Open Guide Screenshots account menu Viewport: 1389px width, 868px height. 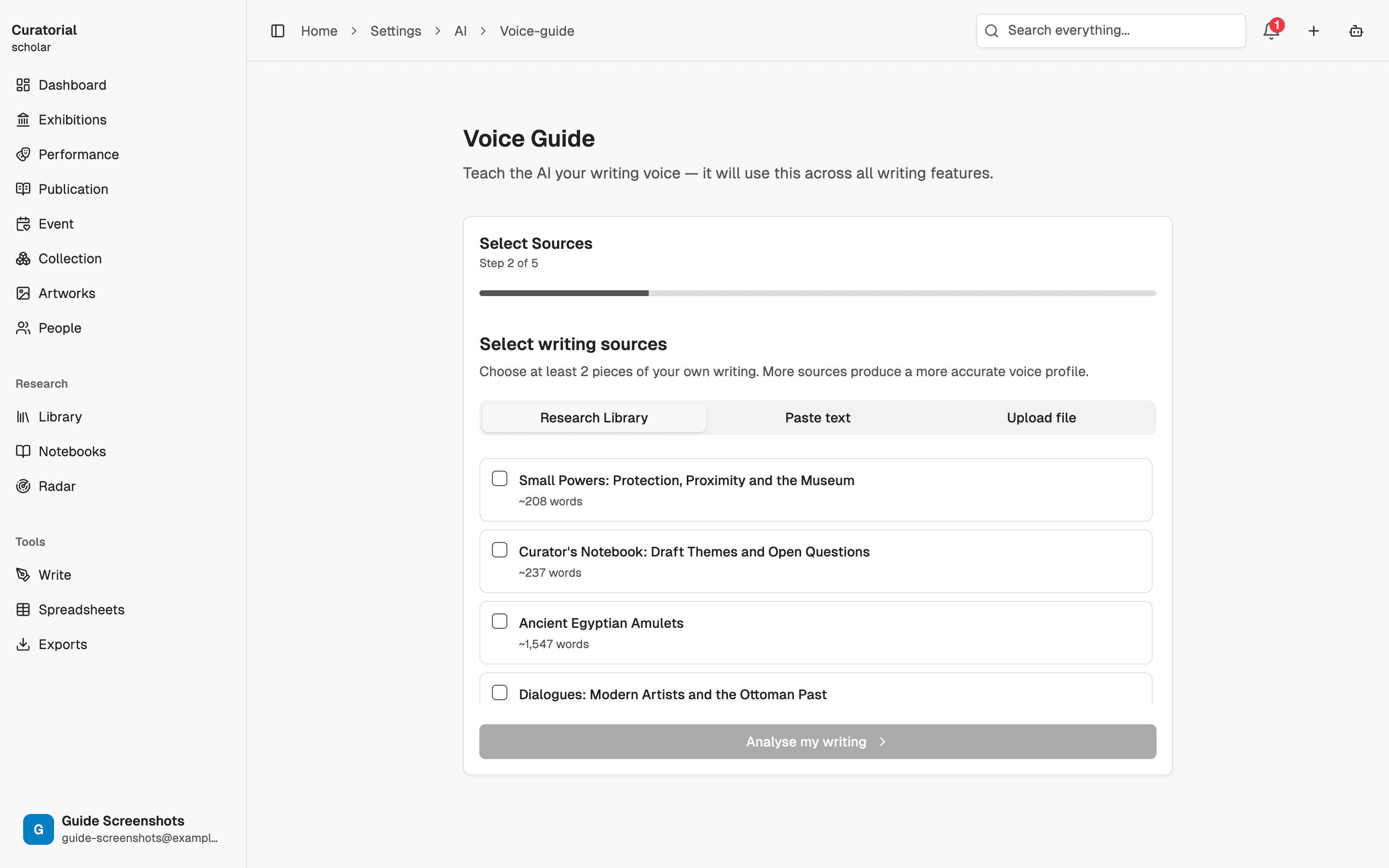pos(123,829)
